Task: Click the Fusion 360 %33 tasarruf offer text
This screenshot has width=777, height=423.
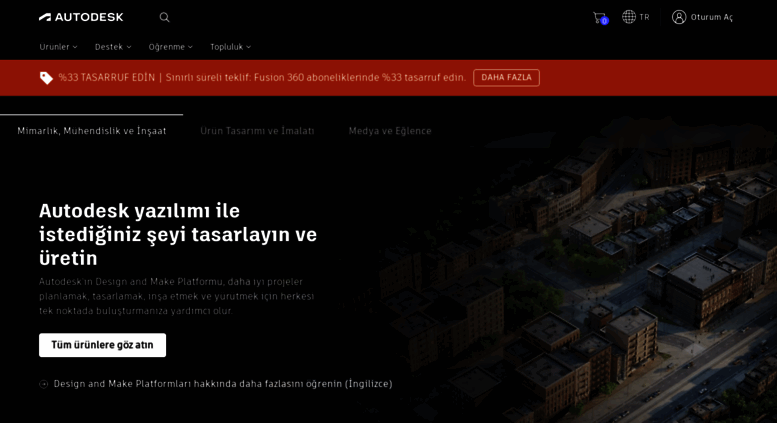Action: coord(316,78)
